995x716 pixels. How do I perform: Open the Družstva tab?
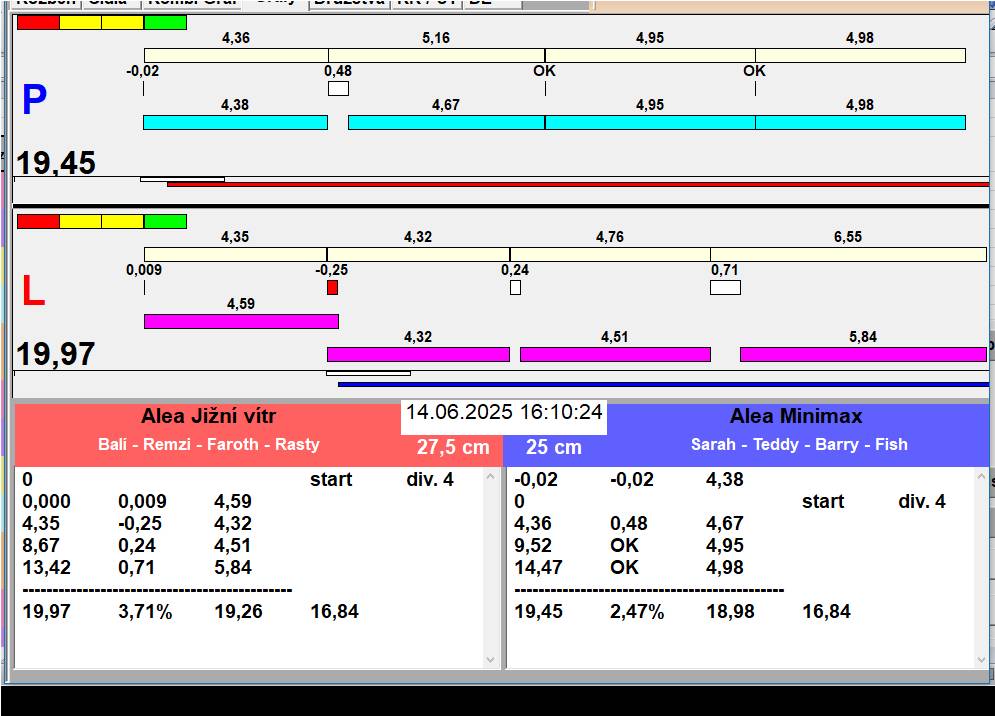pos(348,3)
